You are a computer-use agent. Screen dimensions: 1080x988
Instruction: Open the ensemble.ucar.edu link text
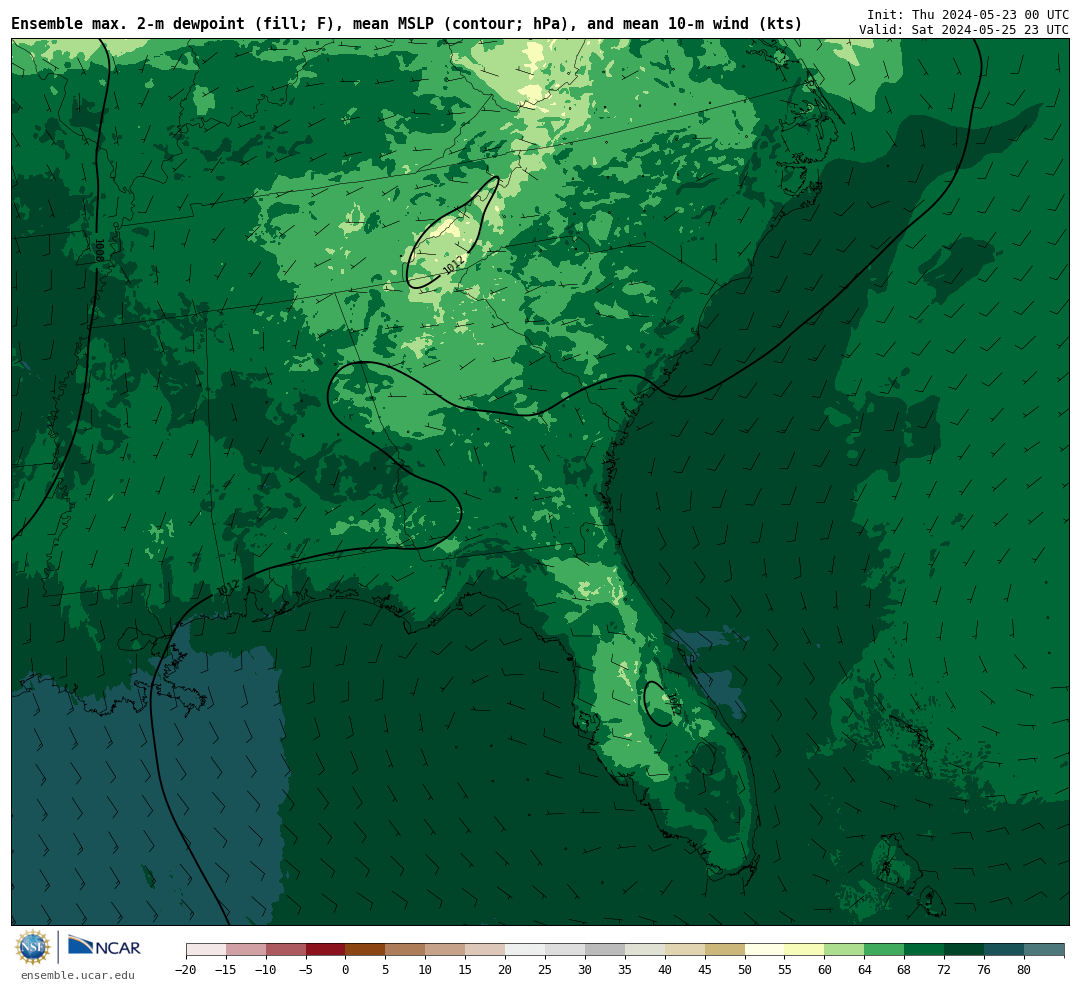pos(77,975)
